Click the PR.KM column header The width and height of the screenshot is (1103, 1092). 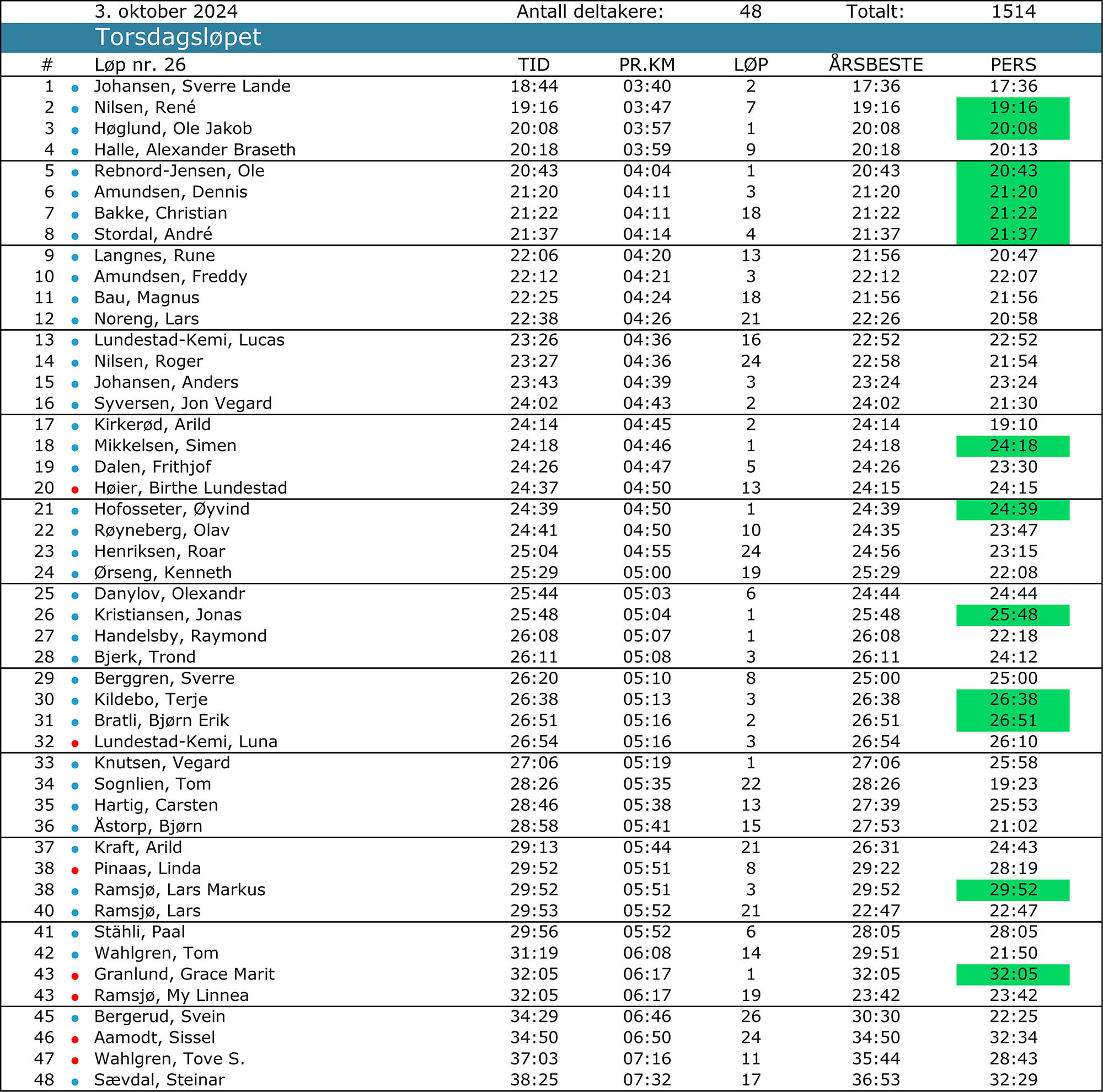point(647,65)
